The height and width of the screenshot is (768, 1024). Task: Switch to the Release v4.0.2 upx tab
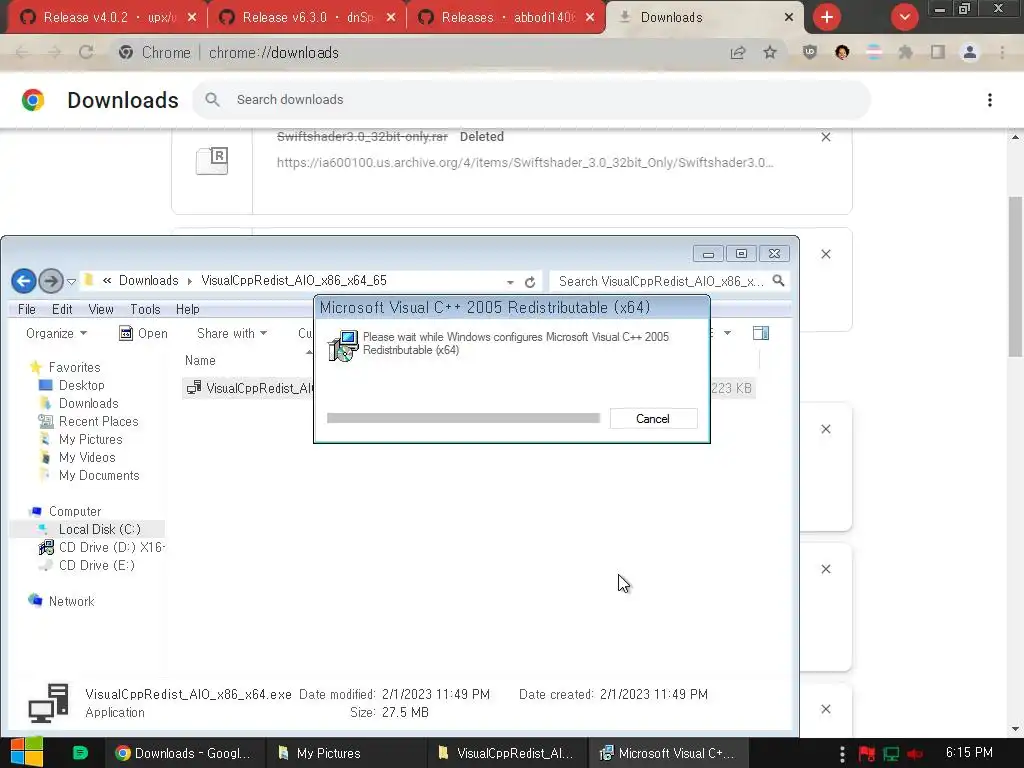coord(108,18)
